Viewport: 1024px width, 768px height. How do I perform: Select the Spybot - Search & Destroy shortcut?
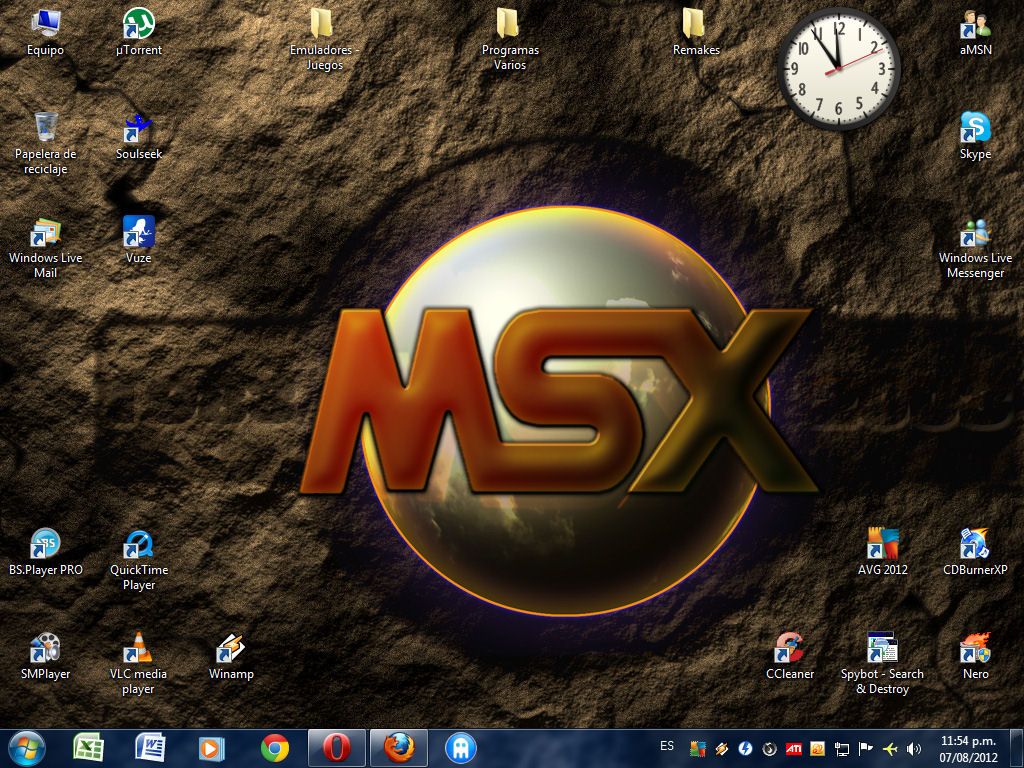point(882,665)
